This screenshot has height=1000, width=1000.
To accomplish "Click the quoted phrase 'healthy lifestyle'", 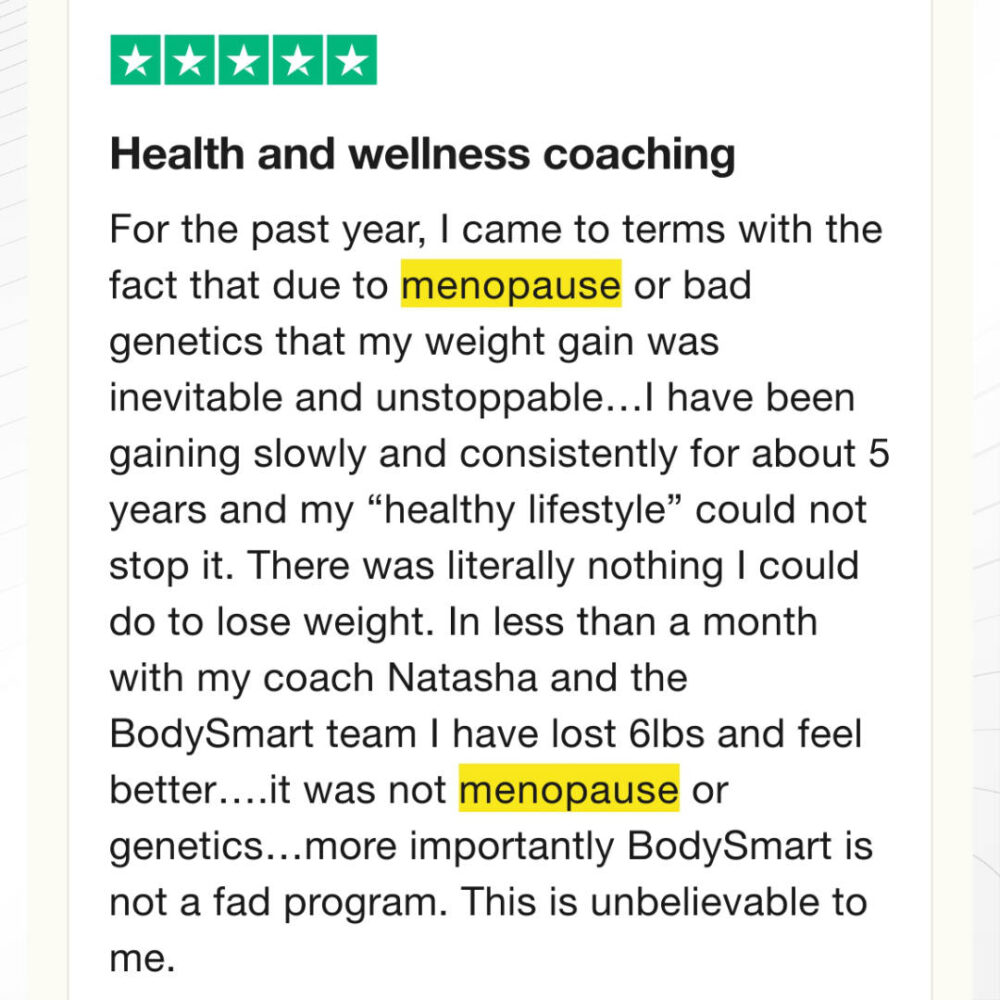I will [x=526, y=511].
